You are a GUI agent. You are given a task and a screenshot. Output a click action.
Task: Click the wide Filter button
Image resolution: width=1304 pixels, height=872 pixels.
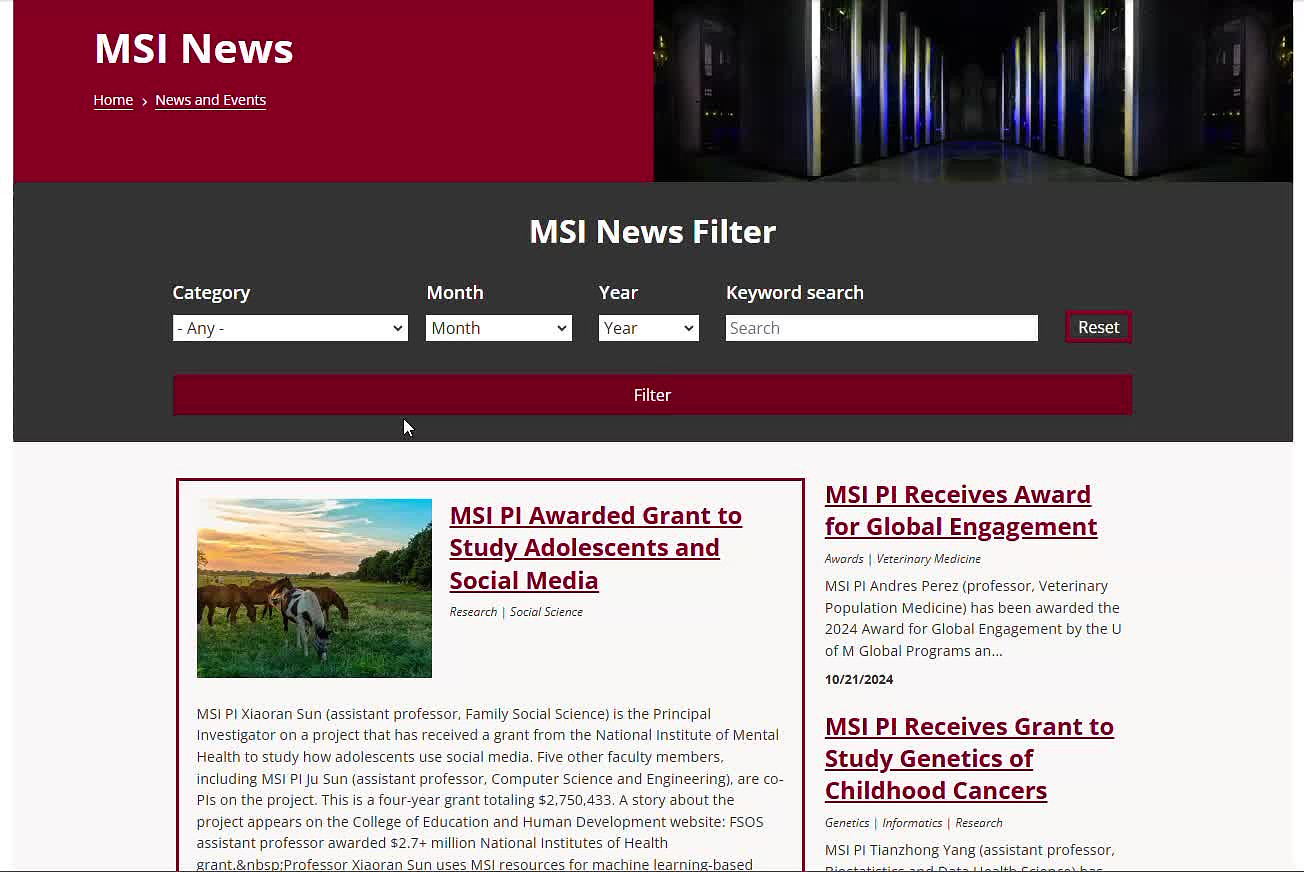point(652,395)
